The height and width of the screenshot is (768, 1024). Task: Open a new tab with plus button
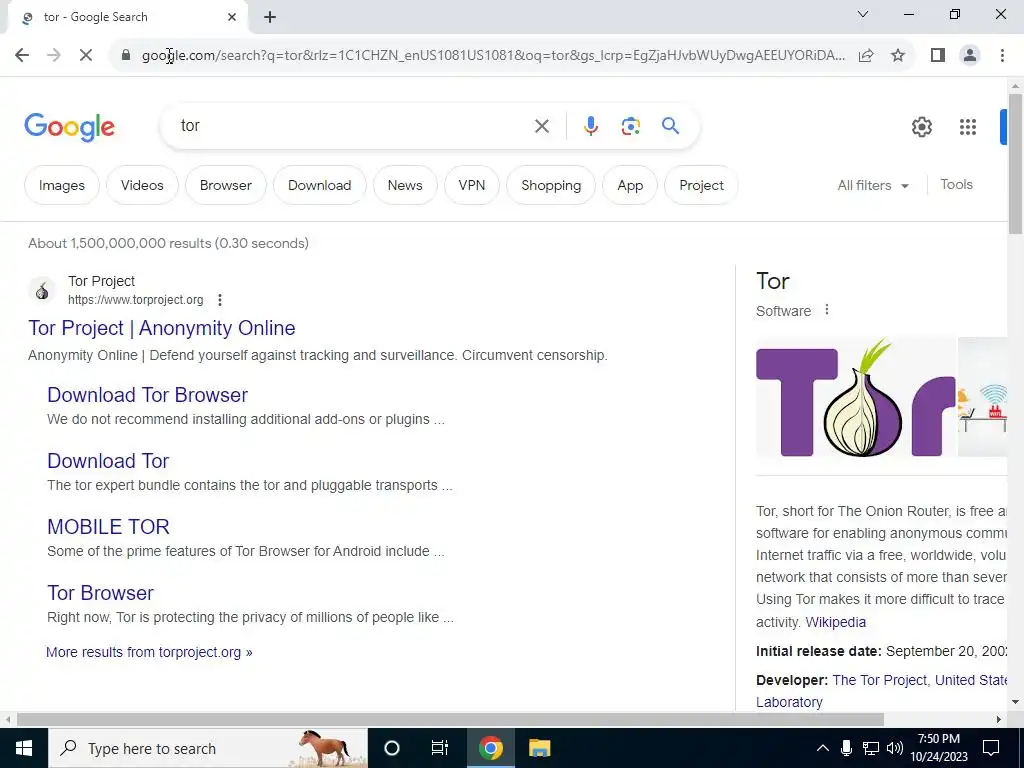tap(270, 17)
